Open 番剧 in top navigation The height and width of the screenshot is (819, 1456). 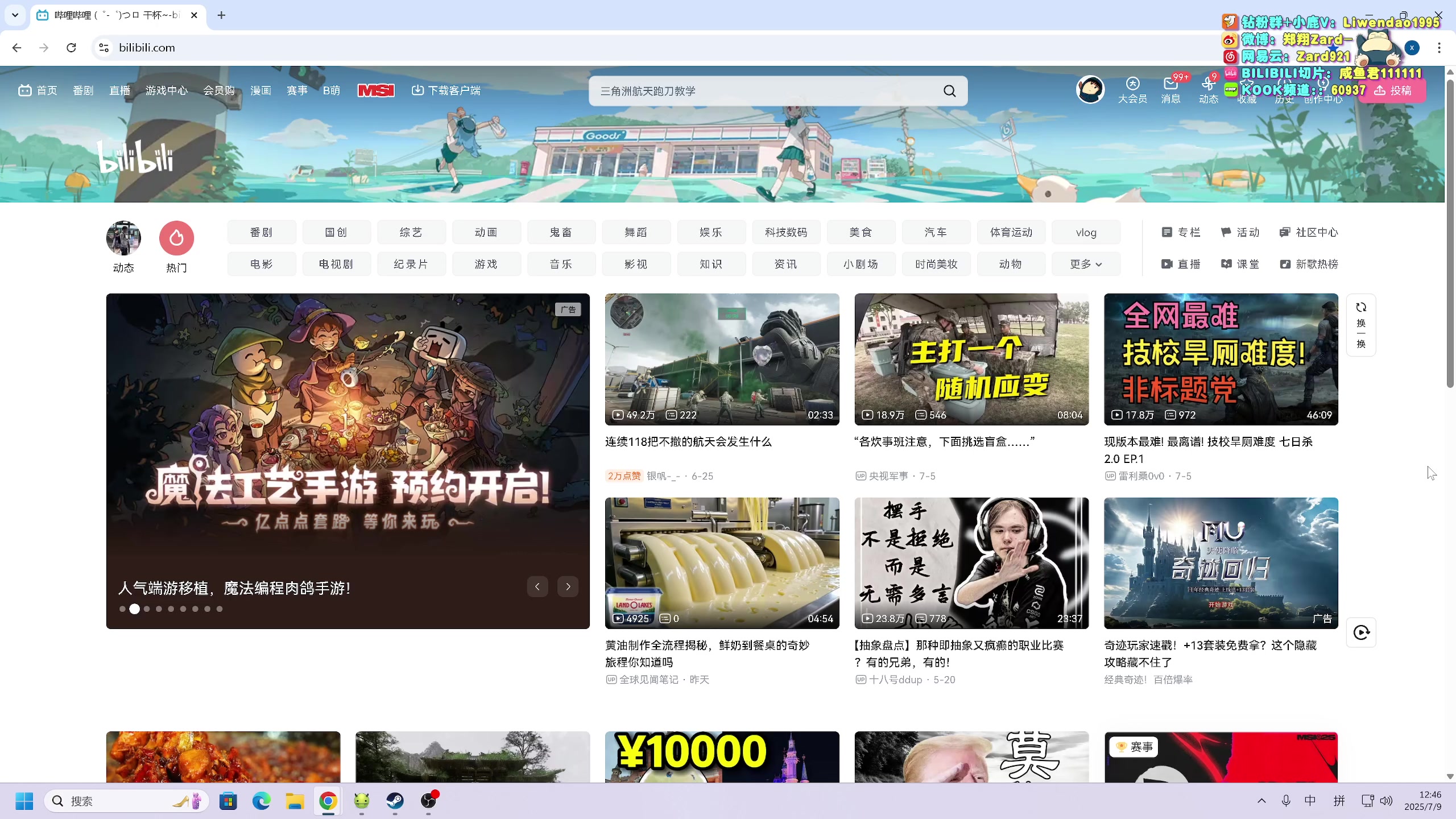(x=83, y=90)
